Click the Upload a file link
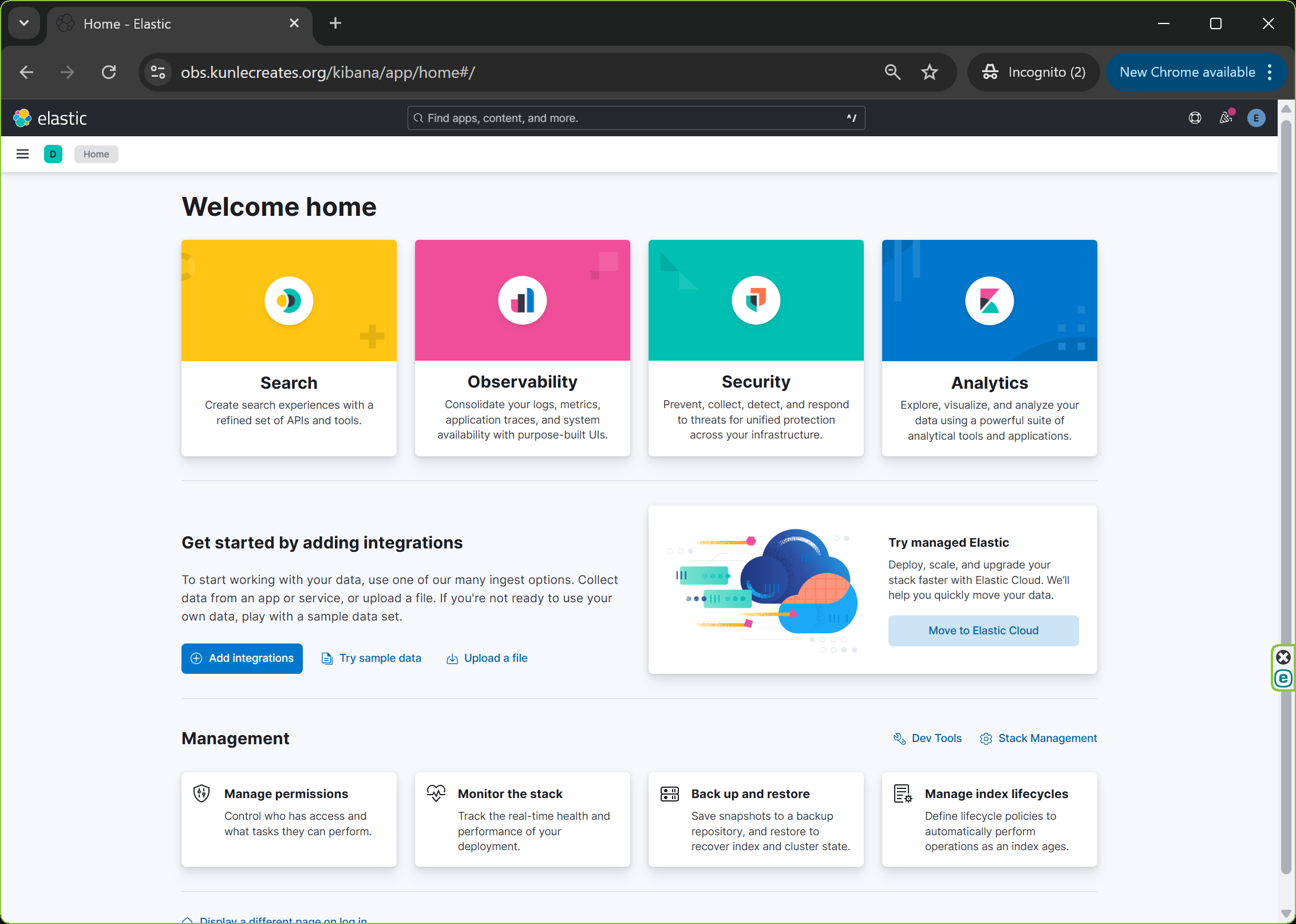The height and width of the screenshot is (924, 1296). 496,658
